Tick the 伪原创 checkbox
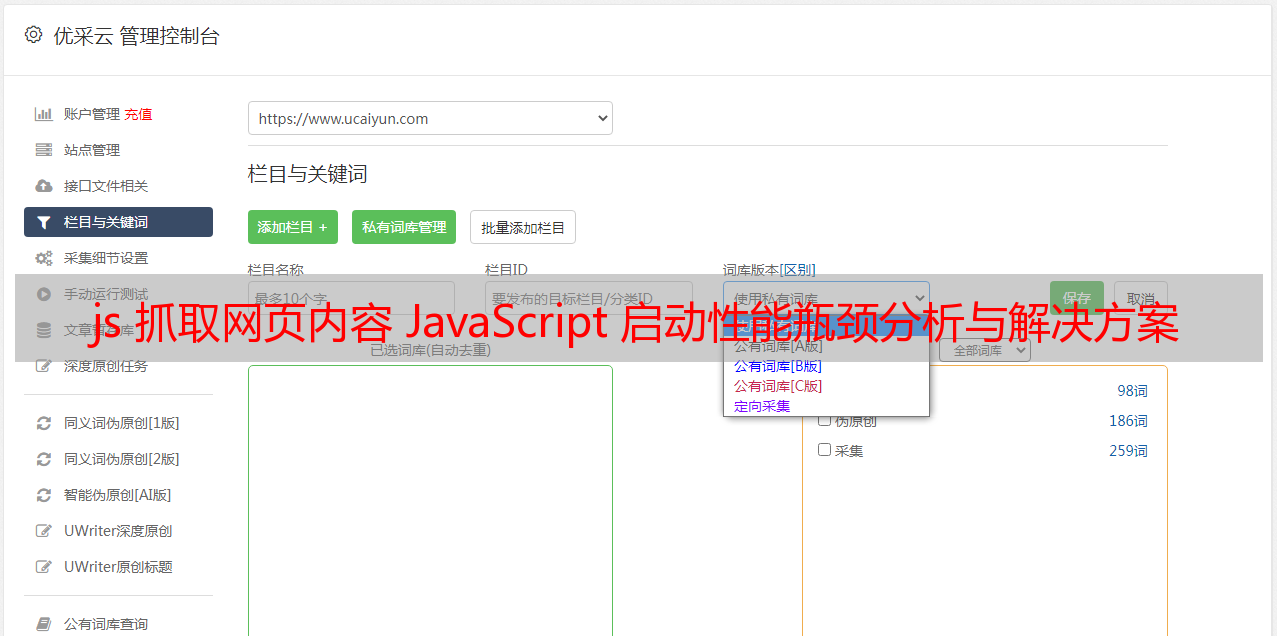Screen dimensions: 1277x636 pos(825,420)
